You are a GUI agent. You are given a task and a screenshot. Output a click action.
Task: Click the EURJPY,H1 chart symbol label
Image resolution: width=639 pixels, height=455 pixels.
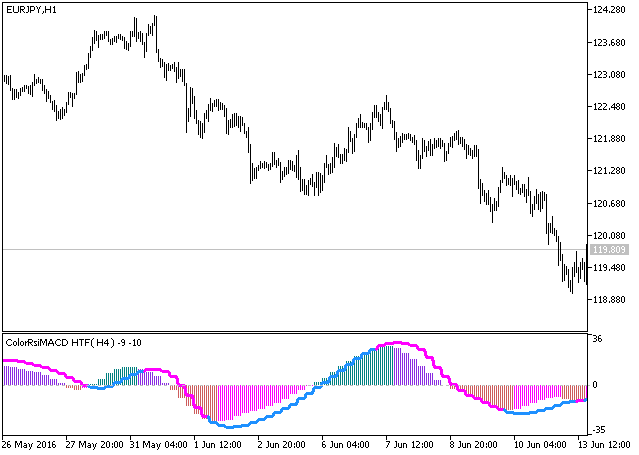pos(30,9)
